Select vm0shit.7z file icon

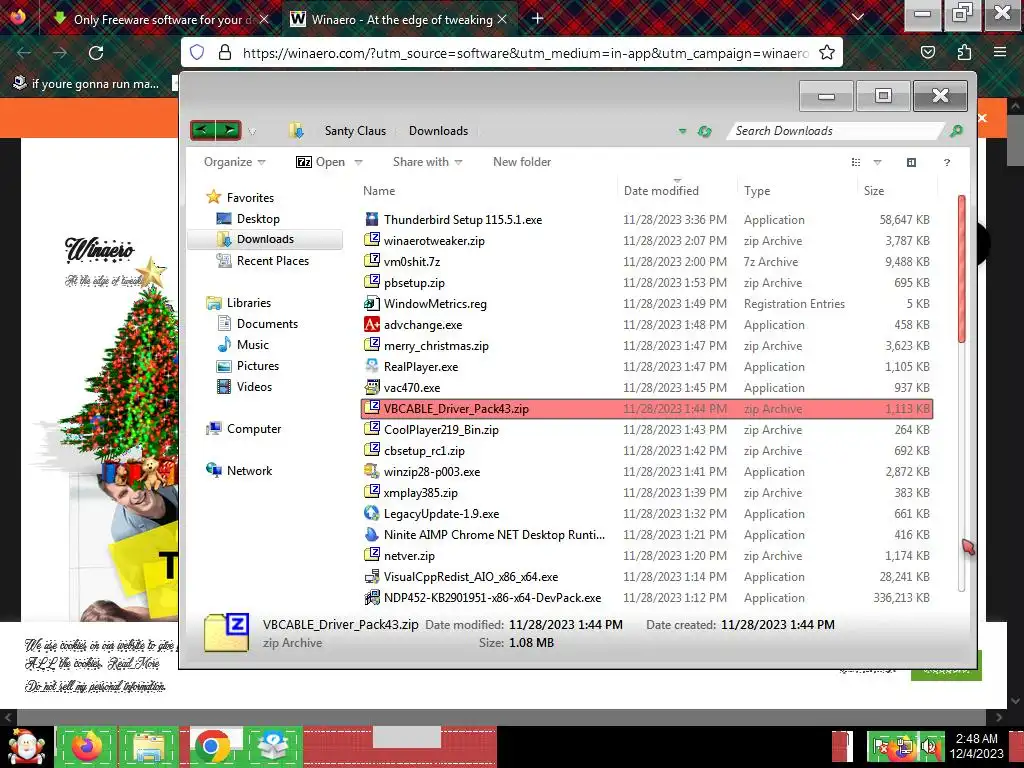click(x=372, y=261)
